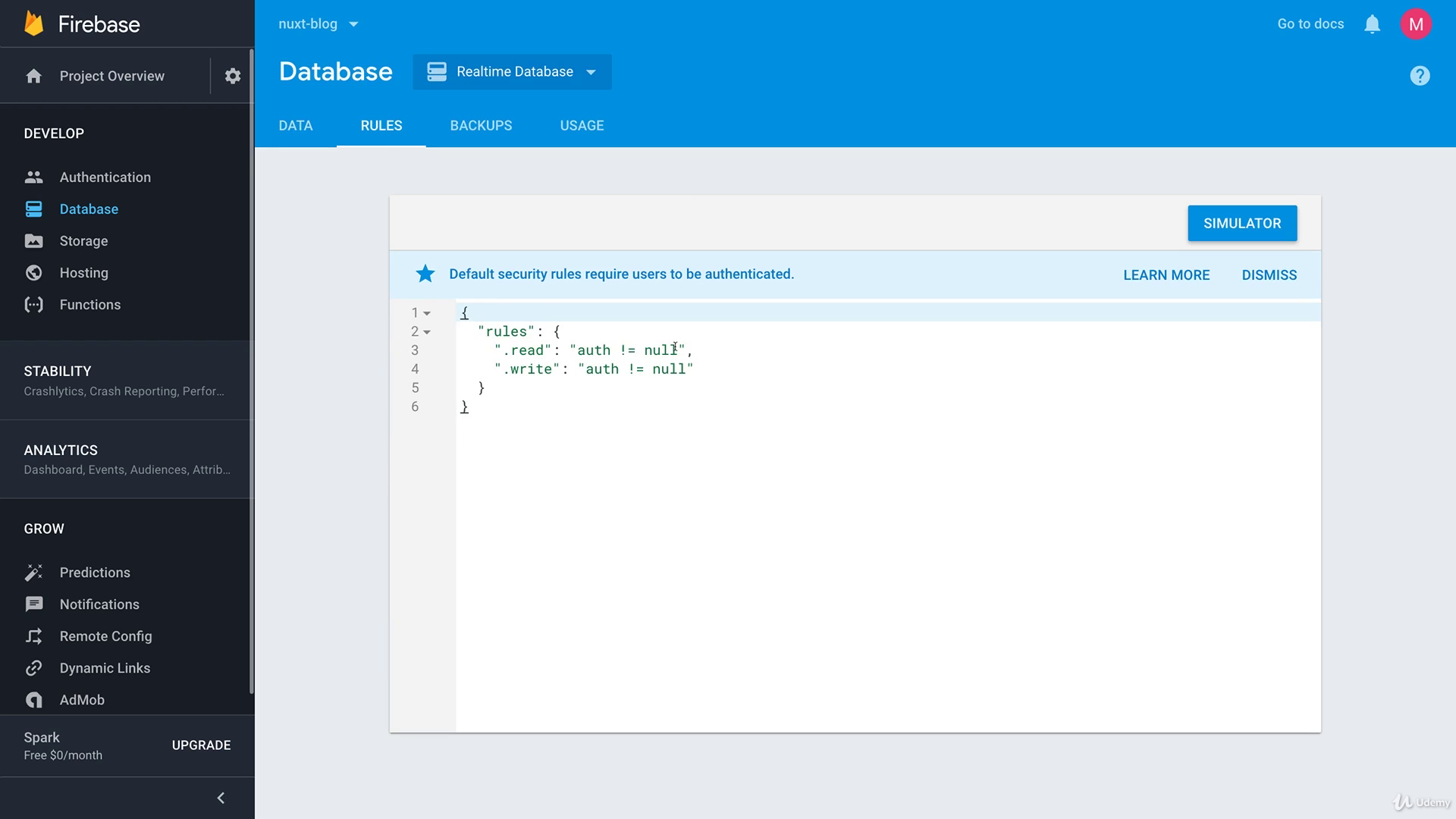Click the Realtime Database server icon
Image resolution: width=1456 pixels, height=819 pixels.
coord(437,71)
